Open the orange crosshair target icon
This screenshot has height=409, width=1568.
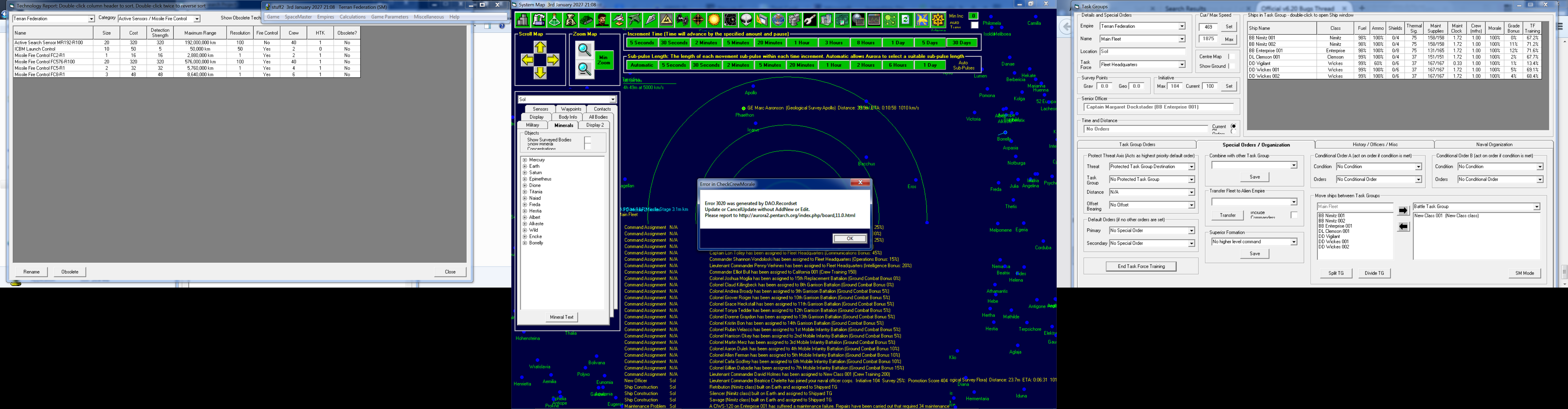point(699,20)
